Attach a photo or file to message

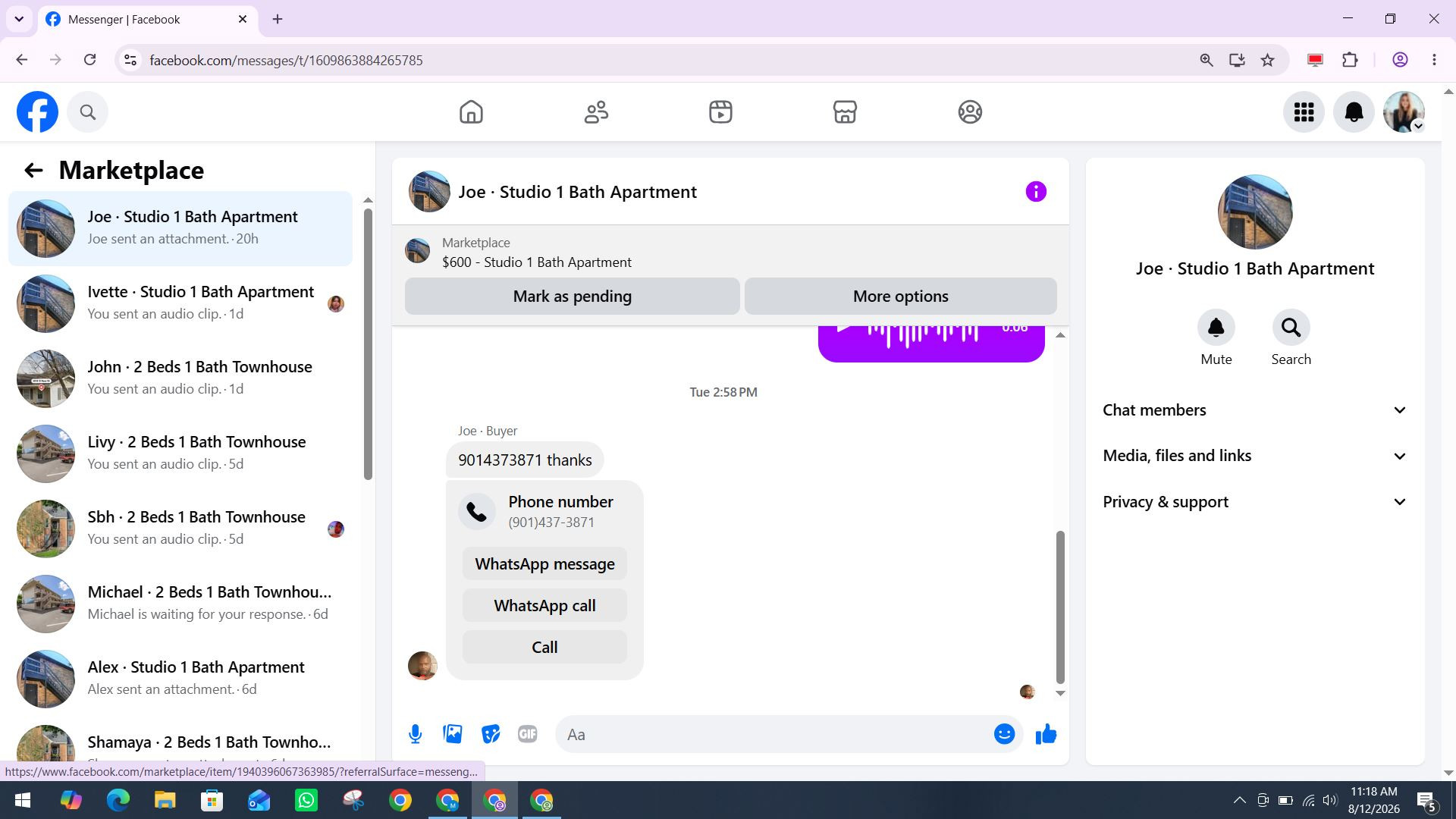pos(453,734)
